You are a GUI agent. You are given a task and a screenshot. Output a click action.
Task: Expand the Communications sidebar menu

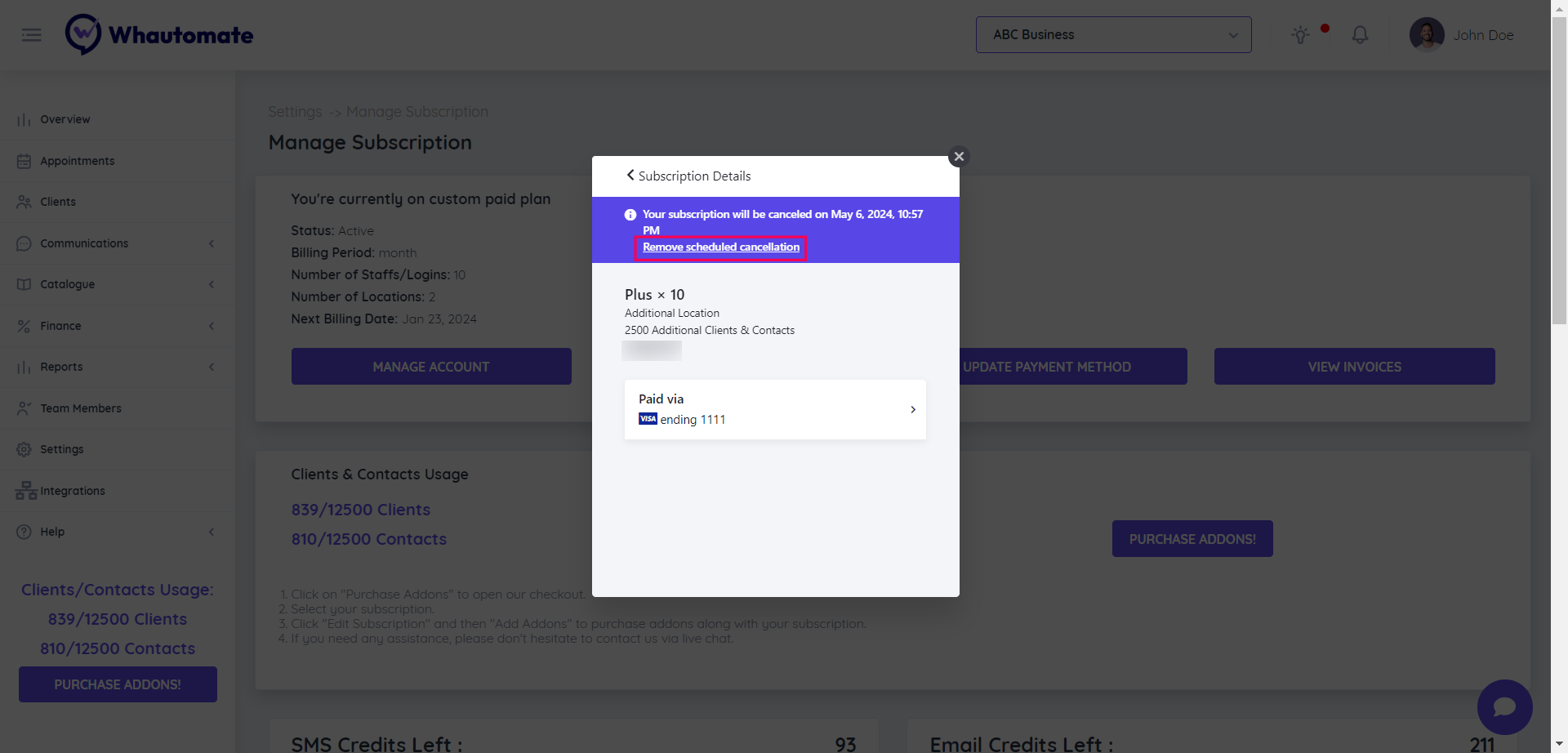coord(85,243)
